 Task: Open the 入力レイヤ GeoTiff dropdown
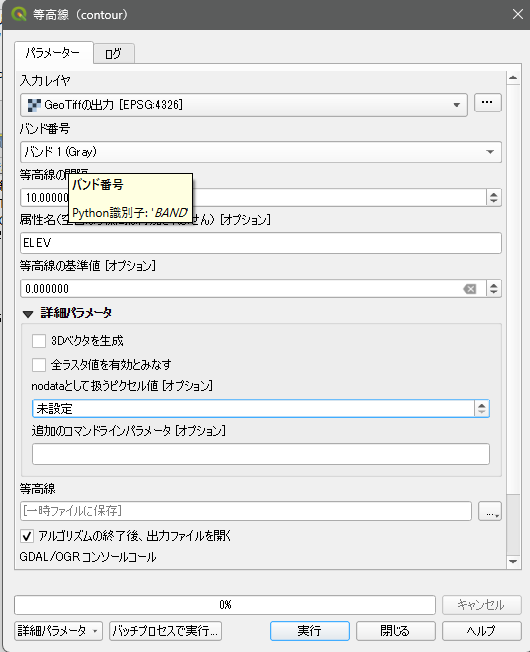tap(244, 105)
